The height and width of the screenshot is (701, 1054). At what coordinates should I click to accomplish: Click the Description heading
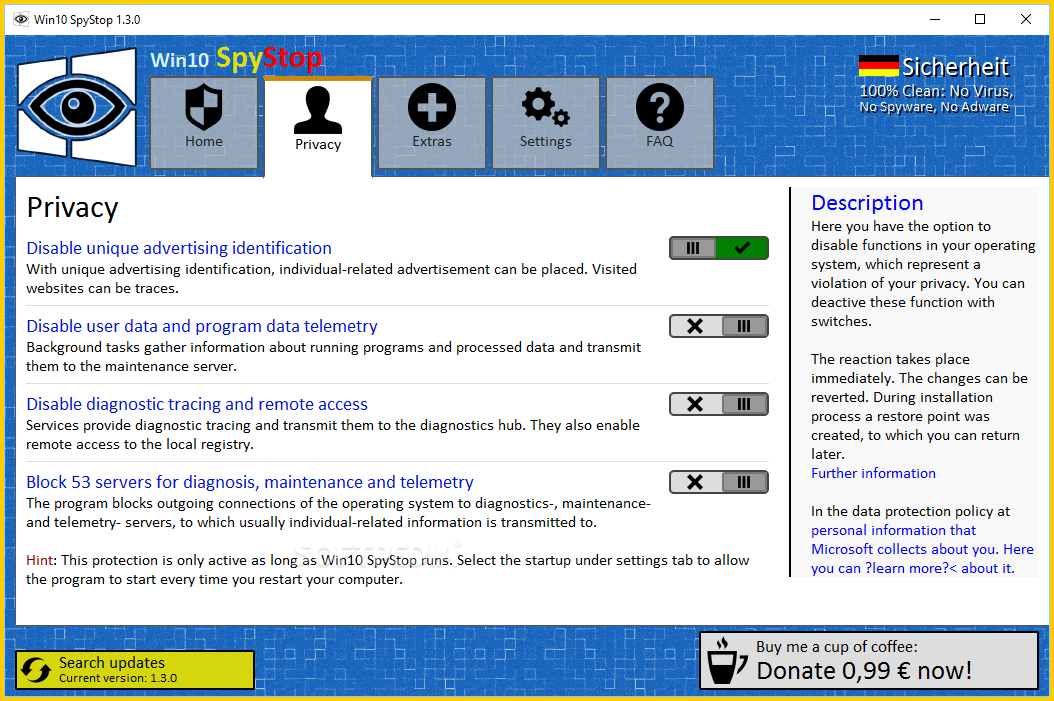tap(867, 203)
